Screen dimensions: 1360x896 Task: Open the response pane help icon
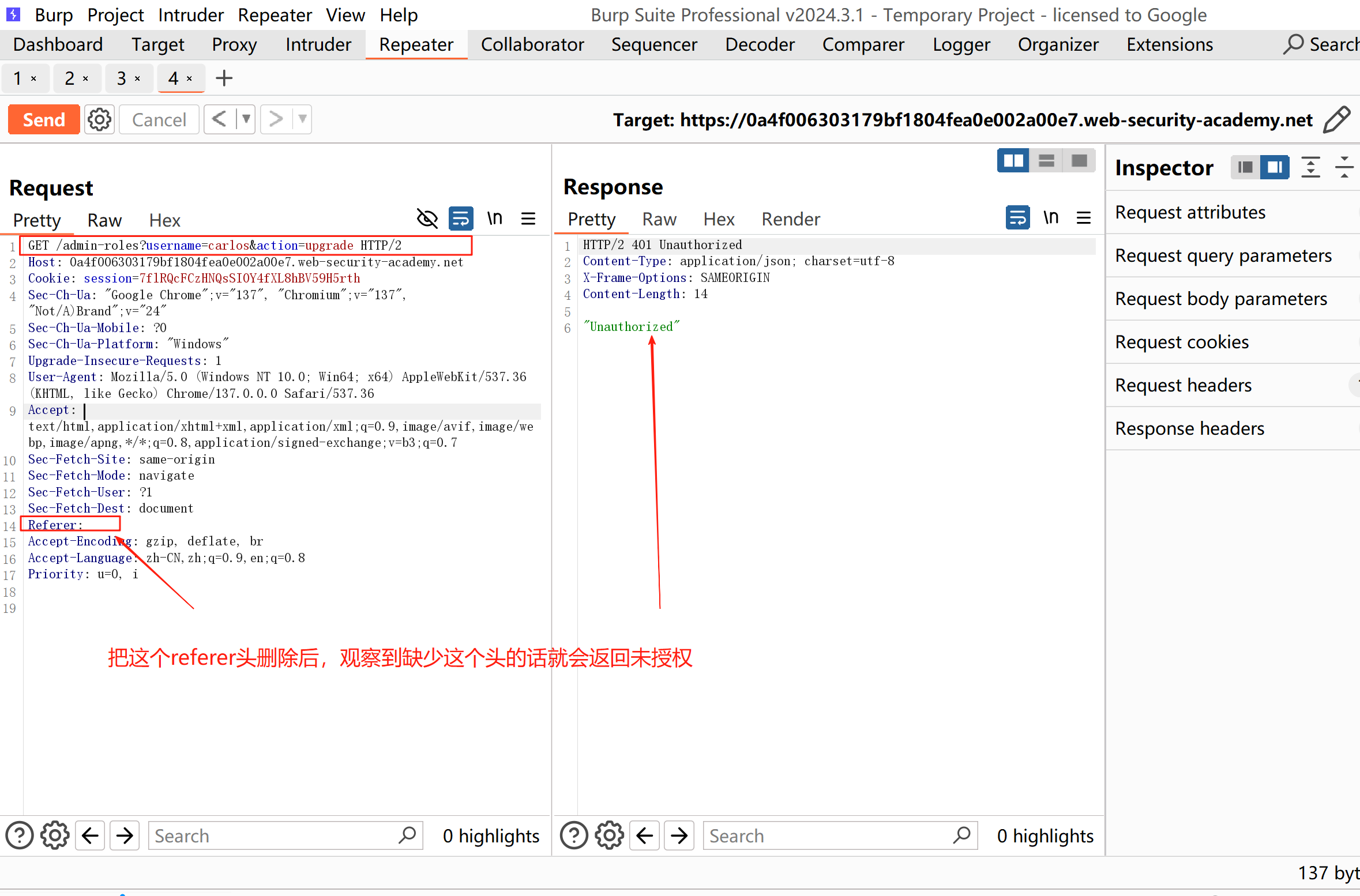point(574,835)
